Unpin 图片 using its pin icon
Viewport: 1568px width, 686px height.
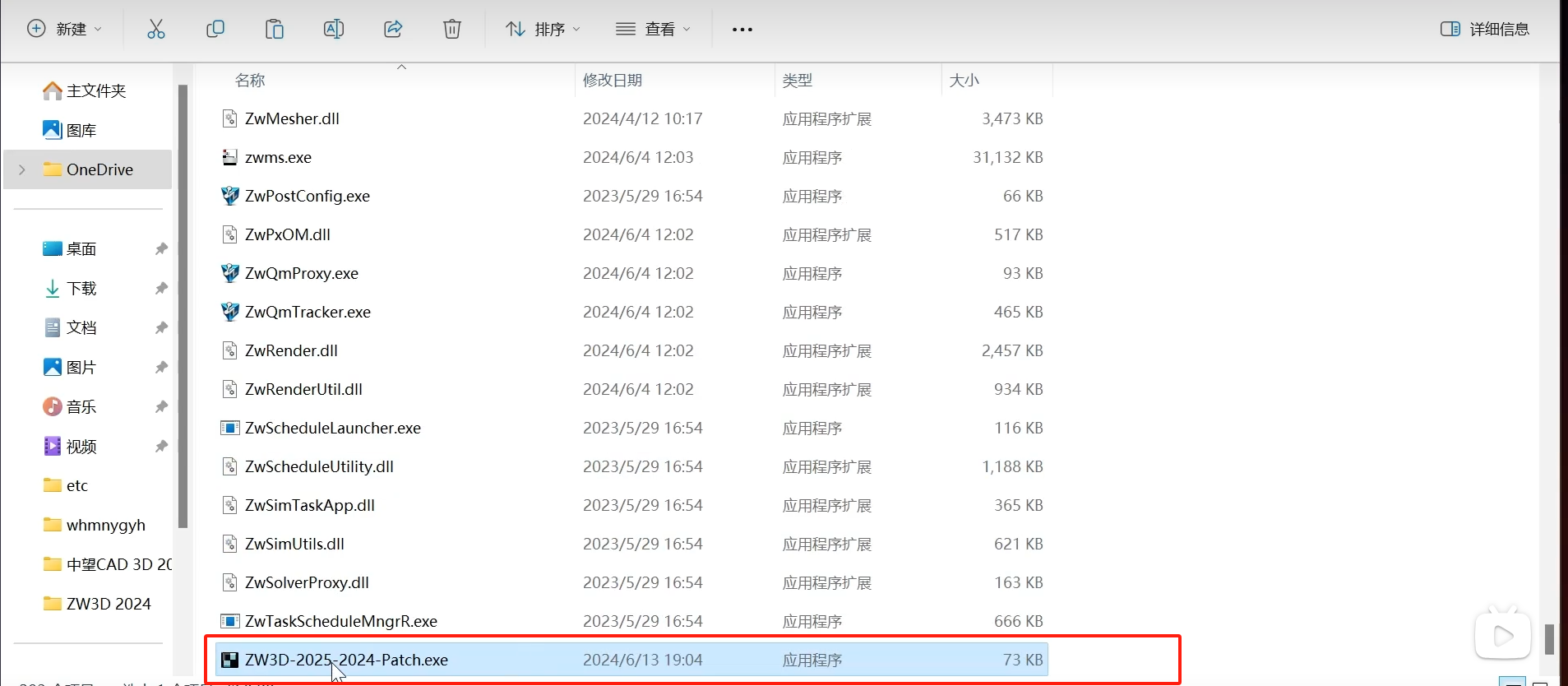(161, 367)
